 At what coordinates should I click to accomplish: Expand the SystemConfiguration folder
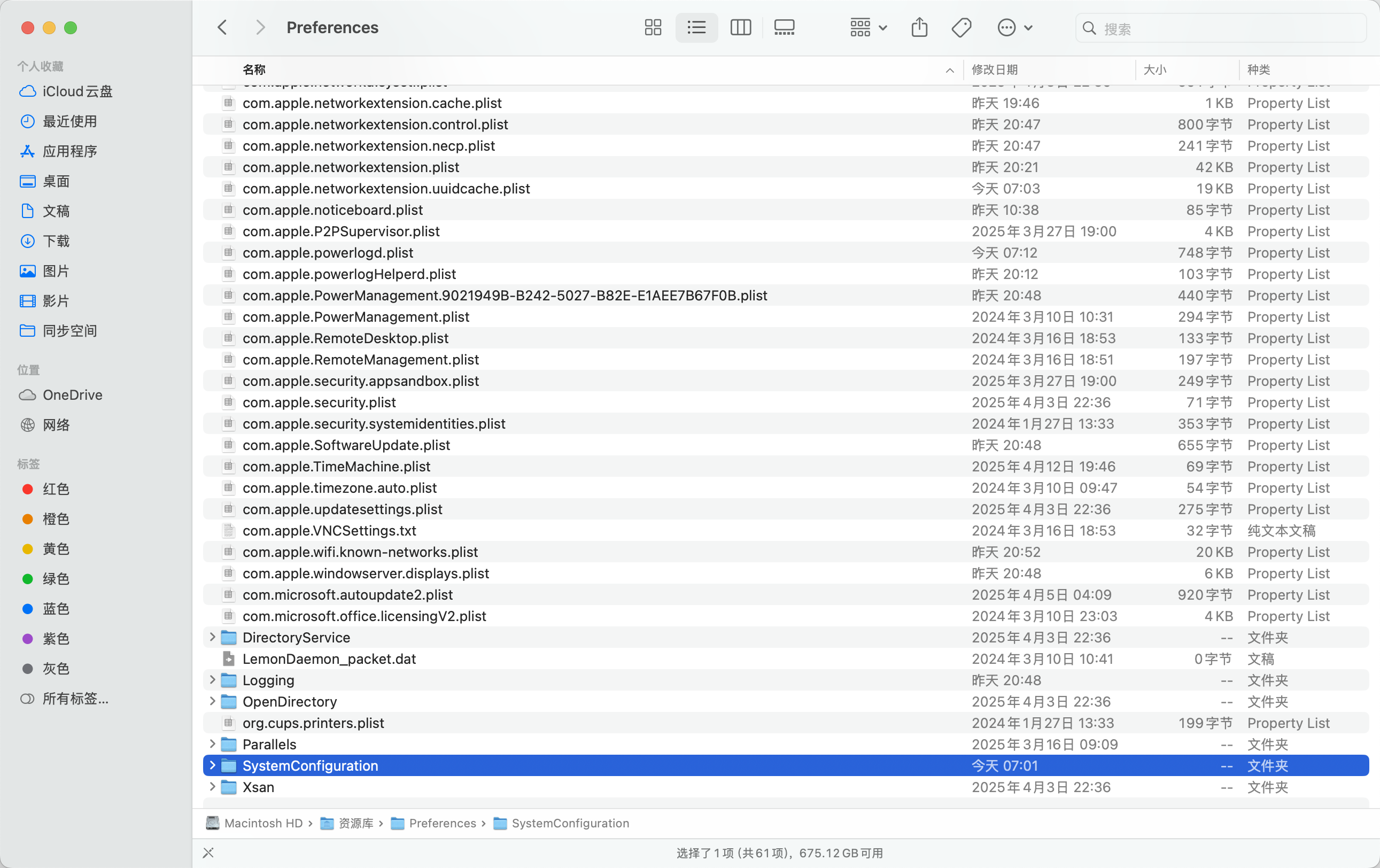click(212, 765)
